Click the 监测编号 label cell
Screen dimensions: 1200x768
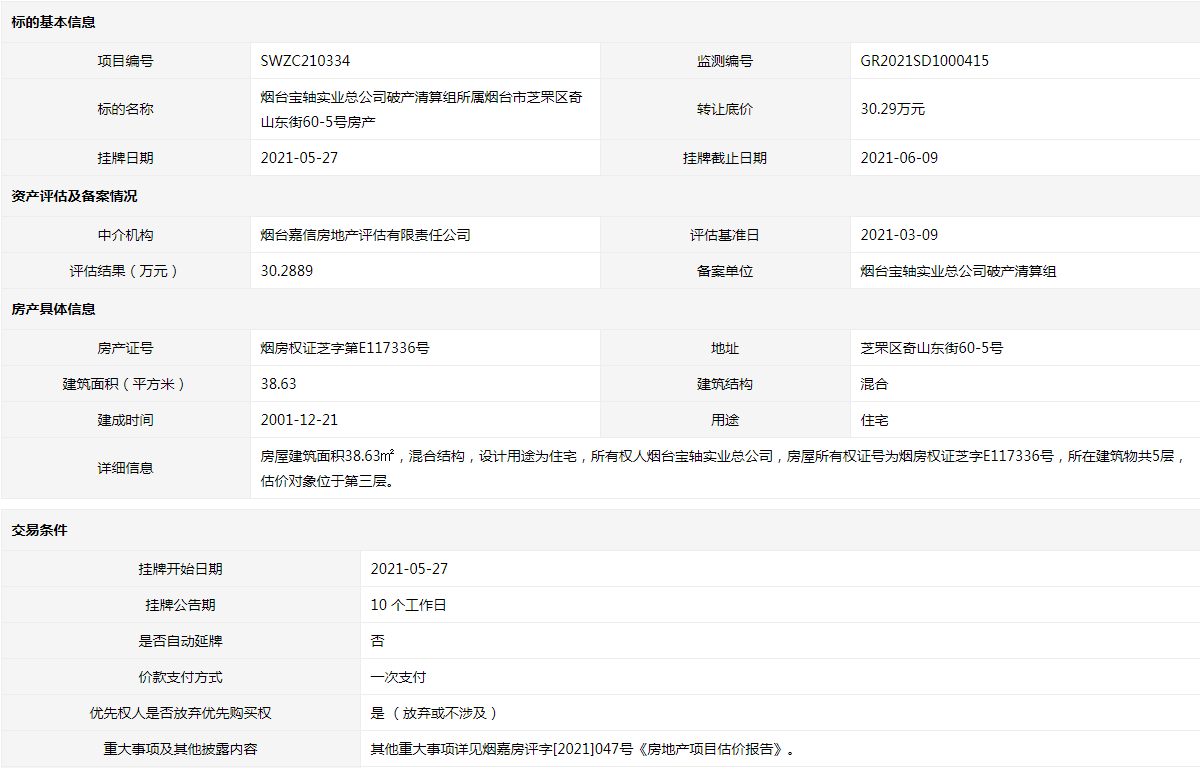coord(725,61)
